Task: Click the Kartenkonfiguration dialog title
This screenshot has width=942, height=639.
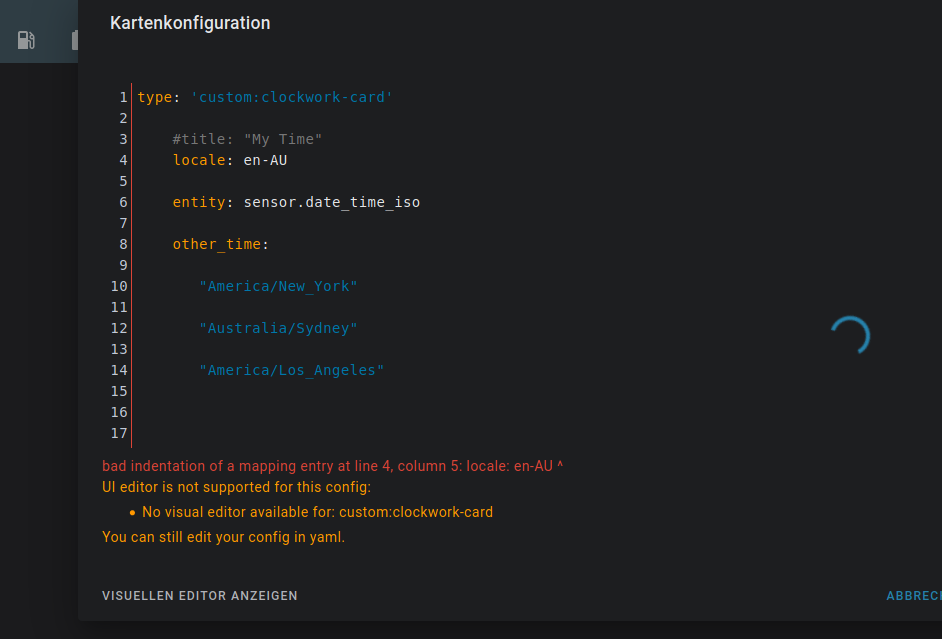Action: tap(190, 23)
